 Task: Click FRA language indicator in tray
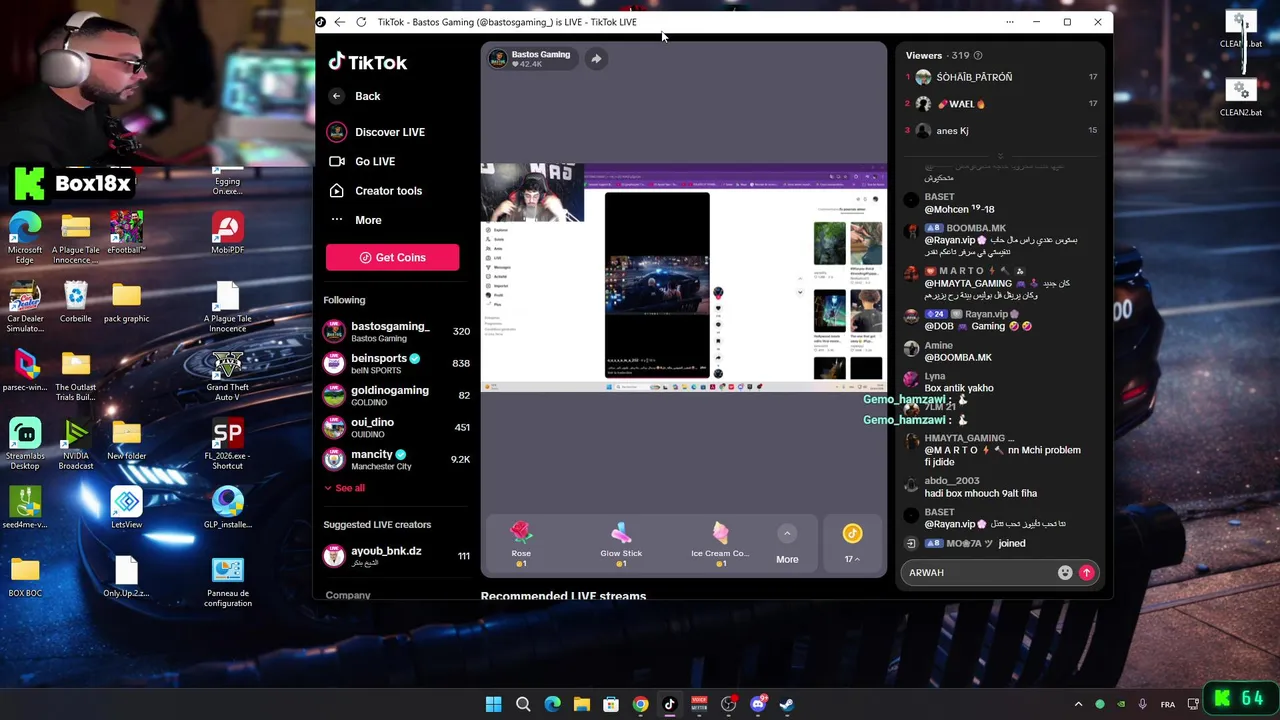click(x=1168, y=704)
